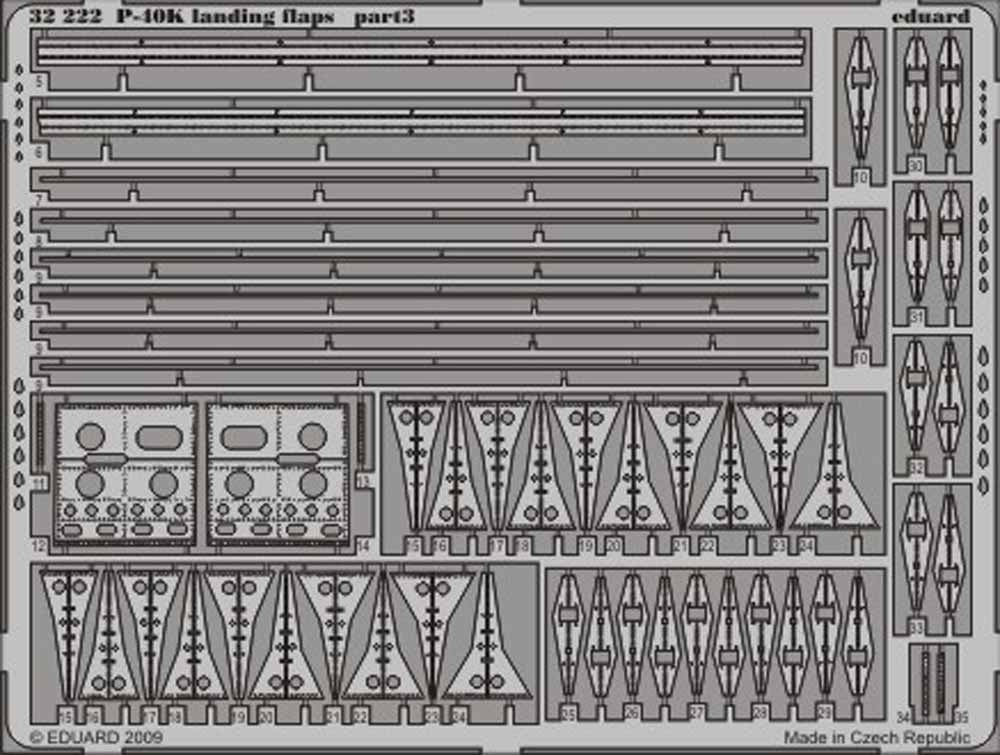Image resolution: width=1000 pixels, height=755 pixels.
Task: Select the perforated flap strip numbered 5
Action: point(420,50)
